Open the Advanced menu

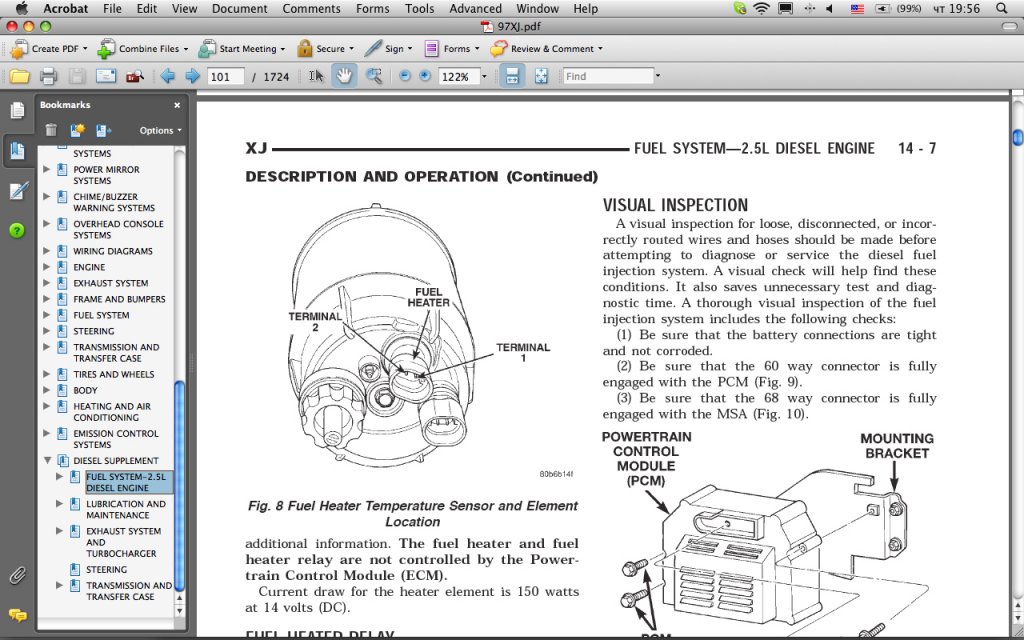click(475, 8)
